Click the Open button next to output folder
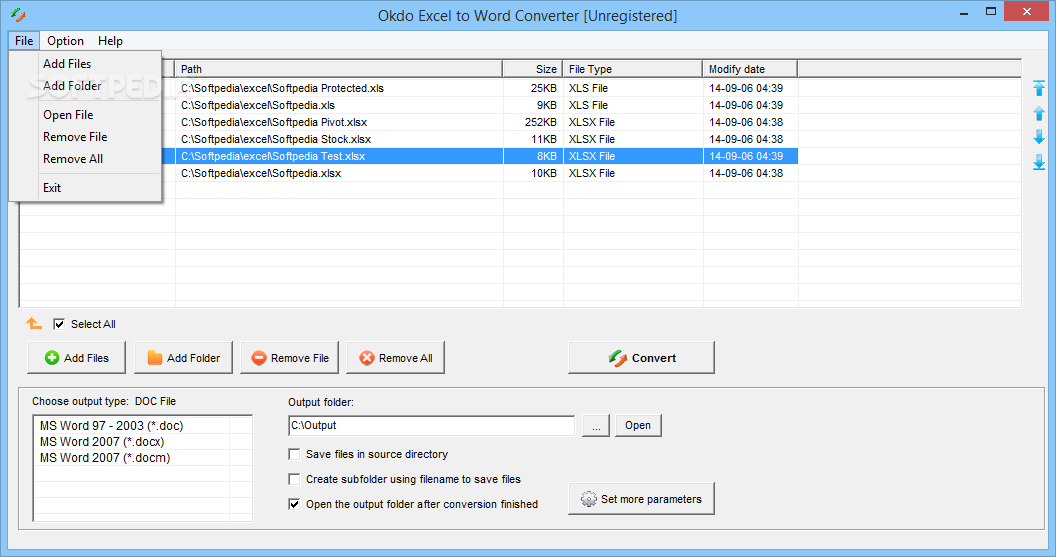This screenshot has width=1056, height=557. point(638,425)
